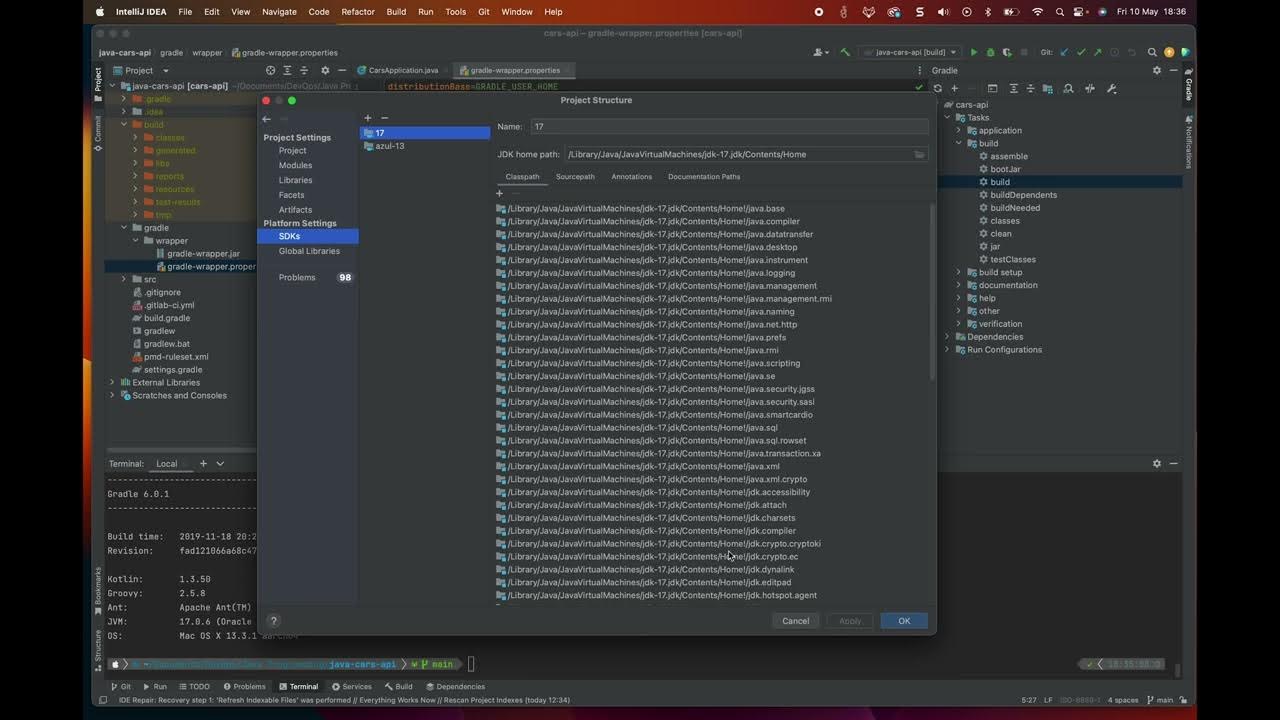This screenshot has width=1280, height=720.
Task: Select Modules in Project Settings
Action: click(295, 165)
